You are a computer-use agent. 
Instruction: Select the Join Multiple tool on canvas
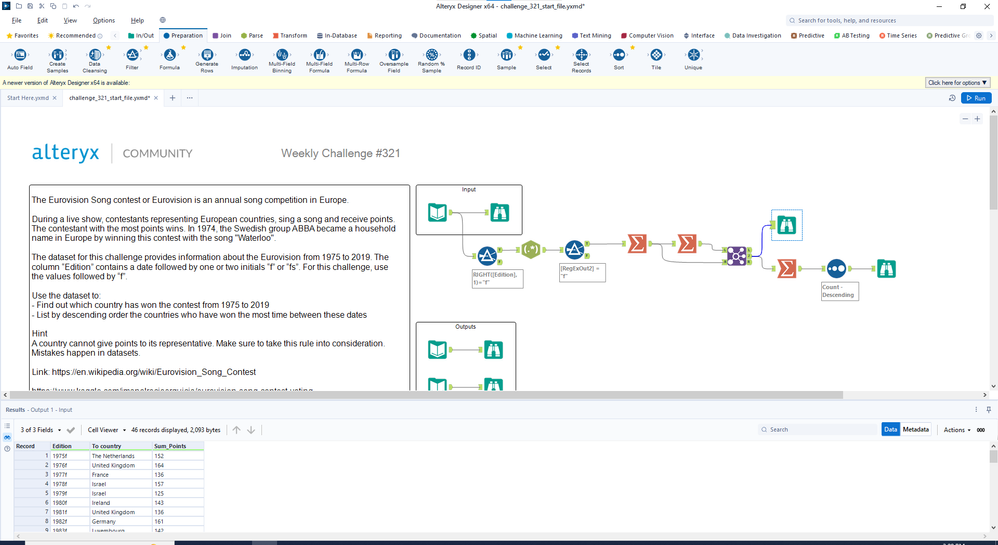pos(736,256)
